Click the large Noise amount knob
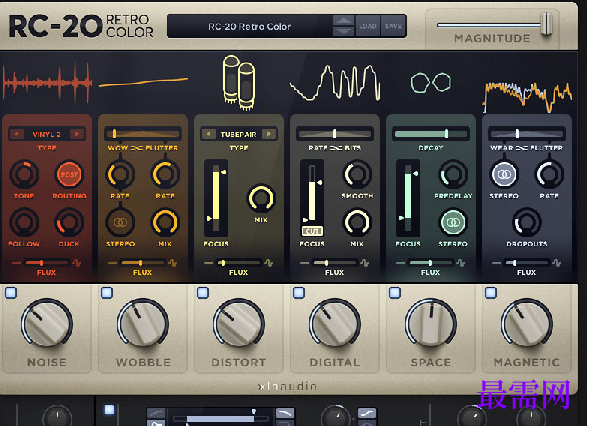 47,323
